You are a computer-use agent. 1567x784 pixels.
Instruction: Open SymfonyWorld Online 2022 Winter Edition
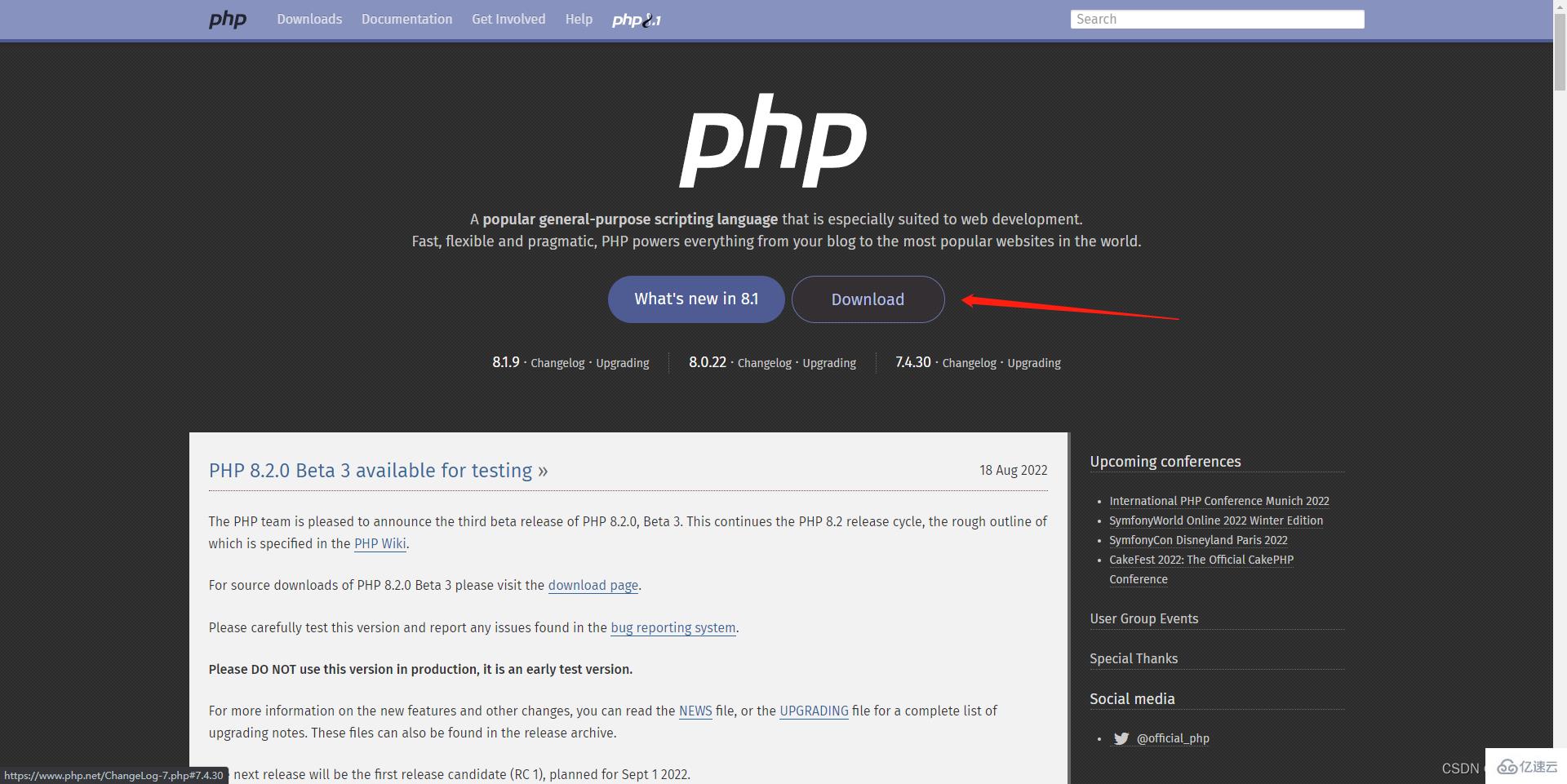click(x=1216, y=520)
